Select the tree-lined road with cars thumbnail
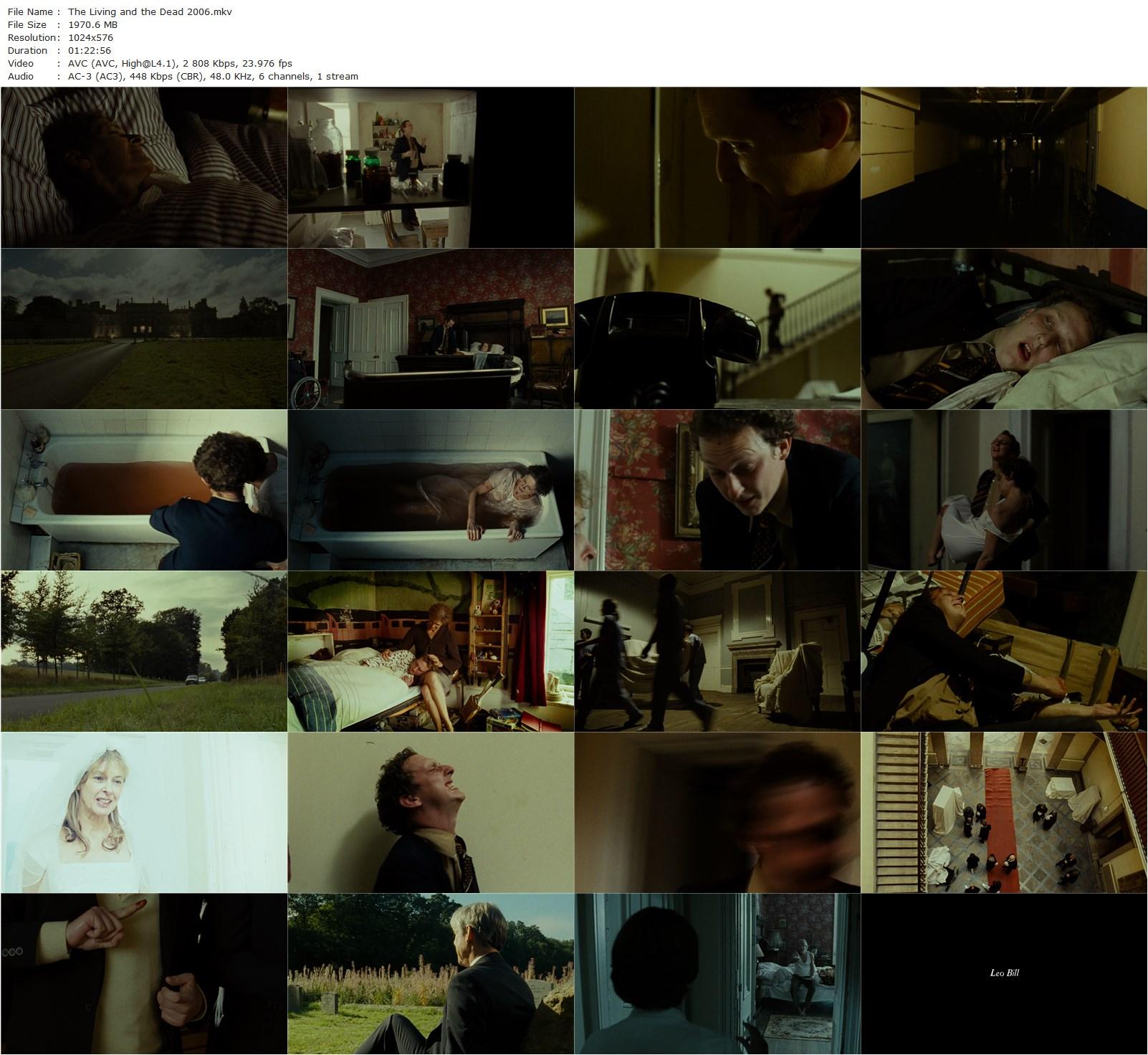 click(x=144, y=651)
